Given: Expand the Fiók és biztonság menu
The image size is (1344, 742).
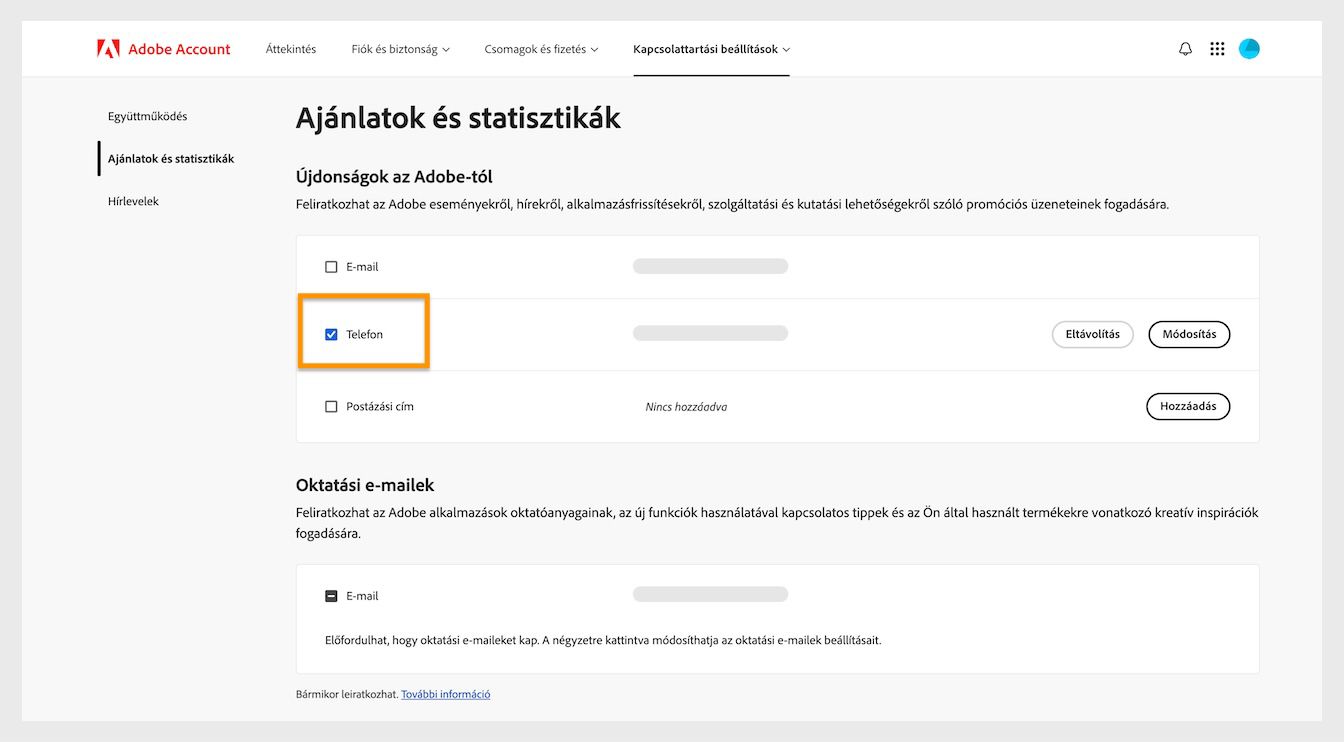Looking at the screenshot, I should (400, 49).
